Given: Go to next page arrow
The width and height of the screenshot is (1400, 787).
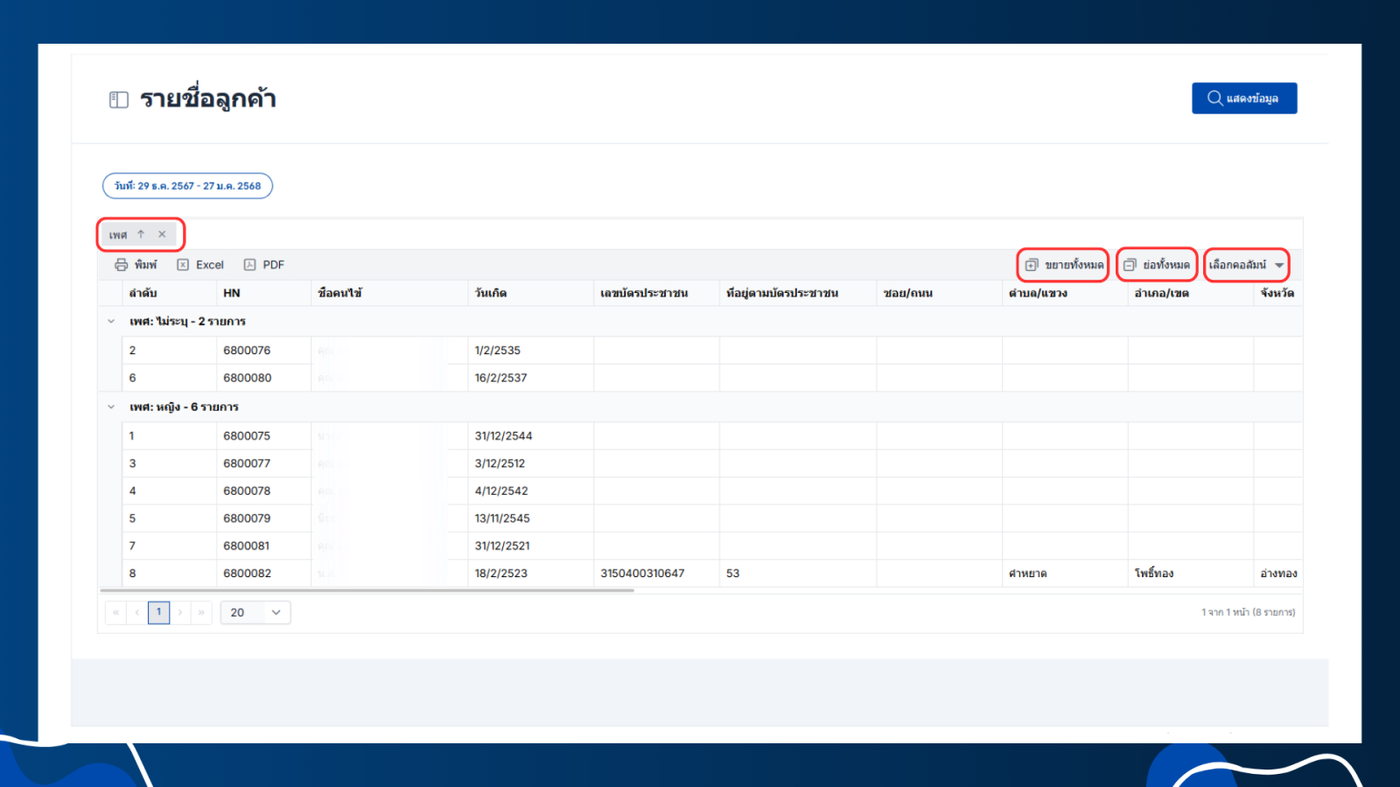Looking at the screenshot, I should (180, 612).
